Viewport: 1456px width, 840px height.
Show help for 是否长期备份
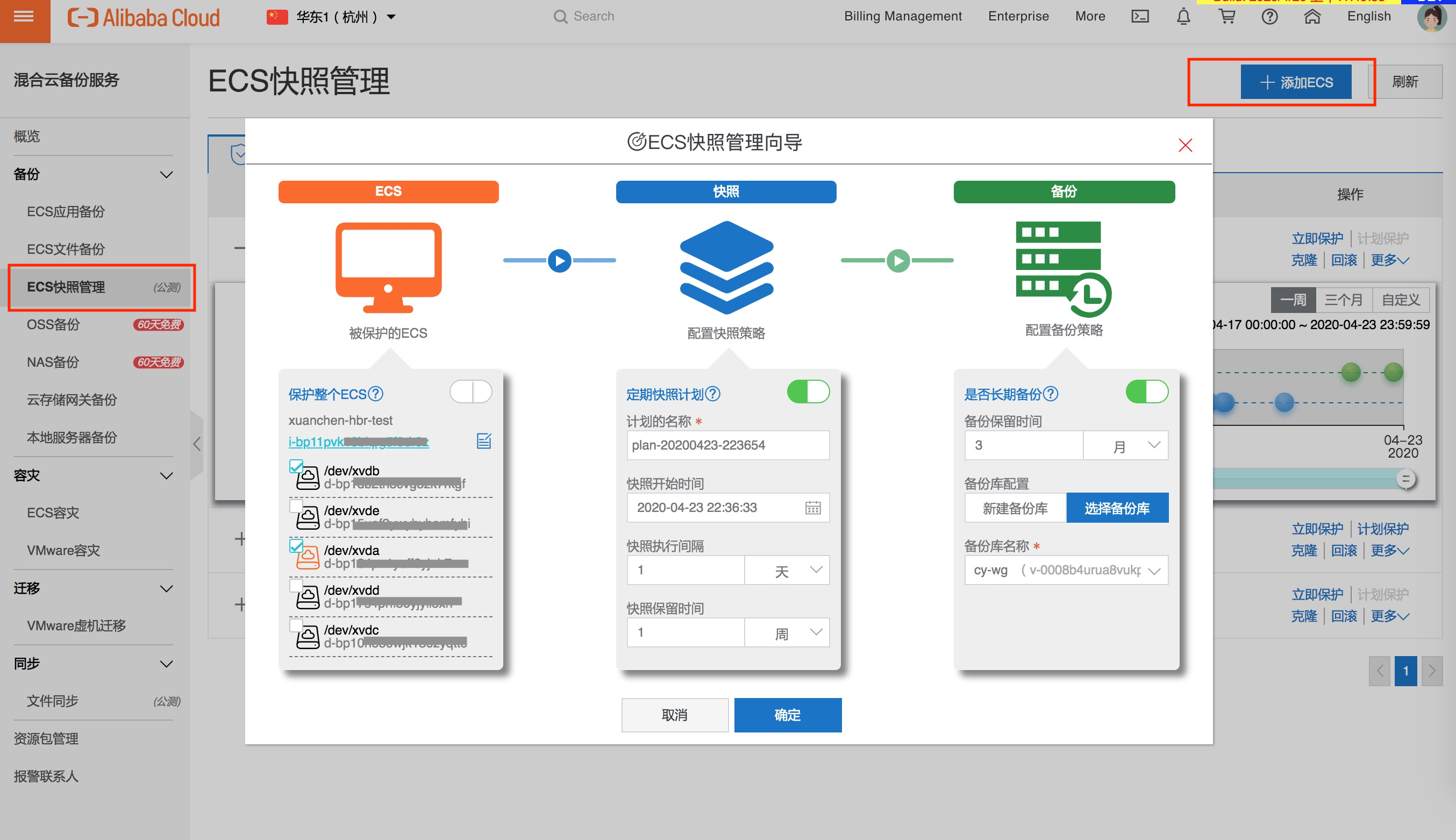pos(1051,394)
